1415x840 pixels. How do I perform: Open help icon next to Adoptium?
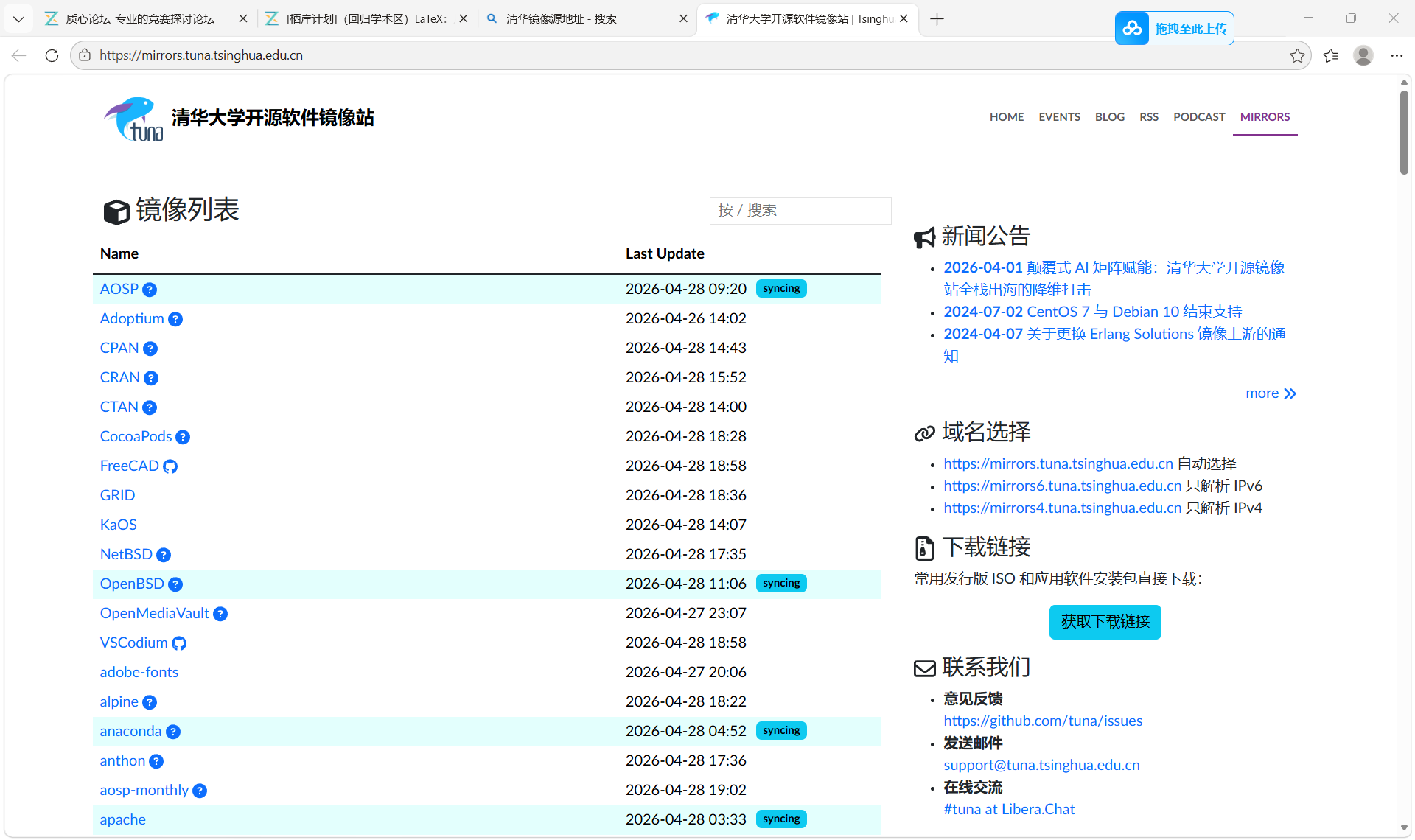(x=175, y=319)
